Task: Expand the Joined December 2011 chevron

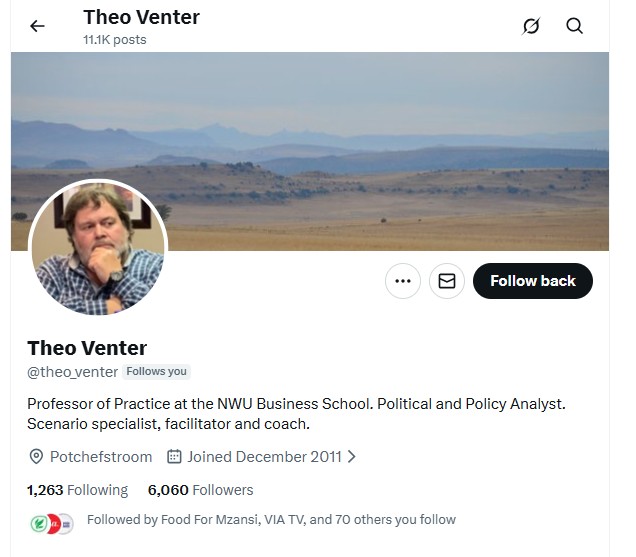Action: (352, 457)
